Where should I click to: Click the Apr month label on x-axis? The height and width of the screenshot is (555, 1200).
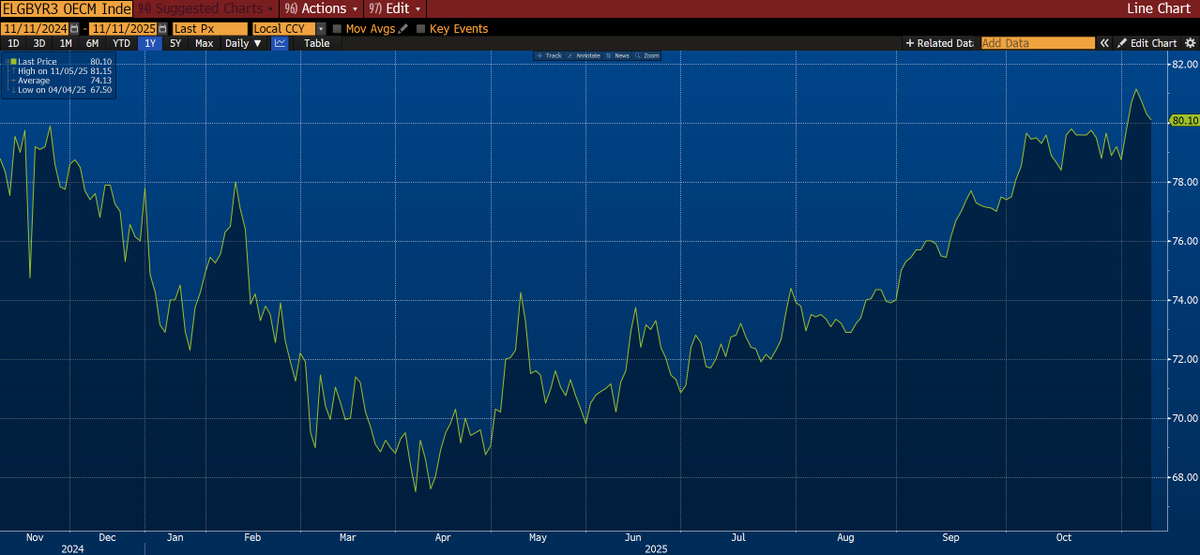(443, 537)
